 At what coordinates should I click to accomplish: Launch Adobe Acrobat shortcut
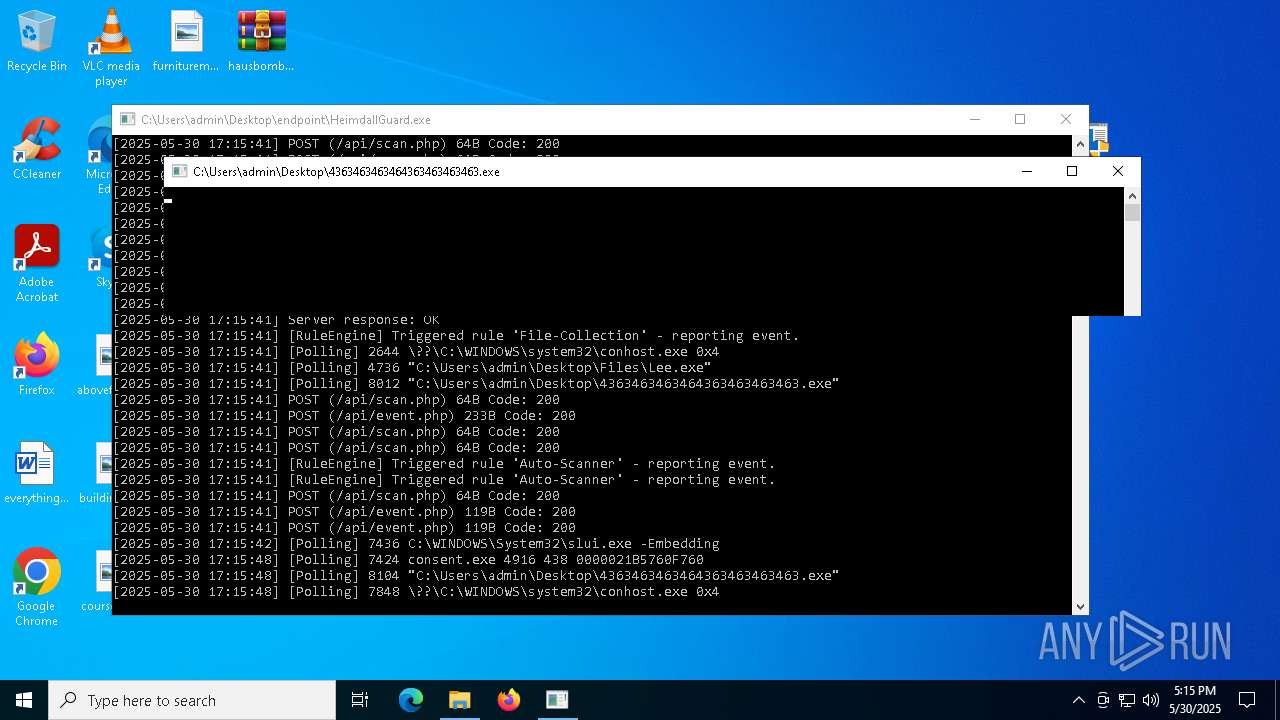tap(37, 264)
